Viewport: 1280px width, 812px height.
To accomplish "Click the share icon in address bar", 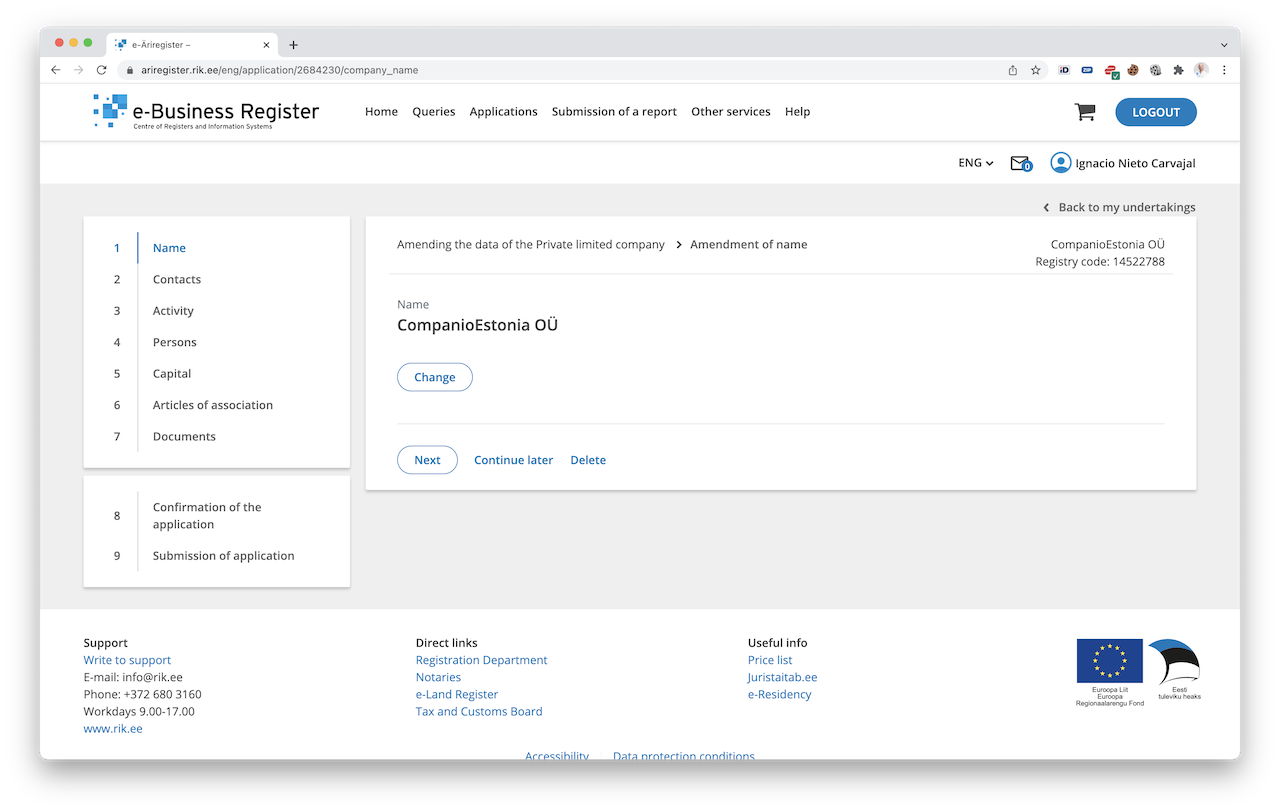I will (1013, 70).
